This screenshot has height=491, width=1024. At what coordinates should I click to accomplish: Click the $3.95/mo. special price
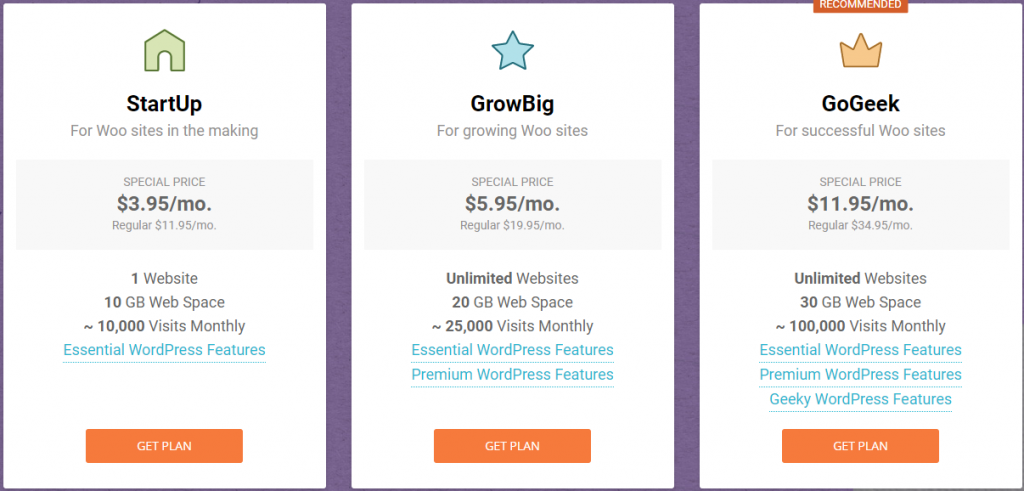[x=164, y=204]
